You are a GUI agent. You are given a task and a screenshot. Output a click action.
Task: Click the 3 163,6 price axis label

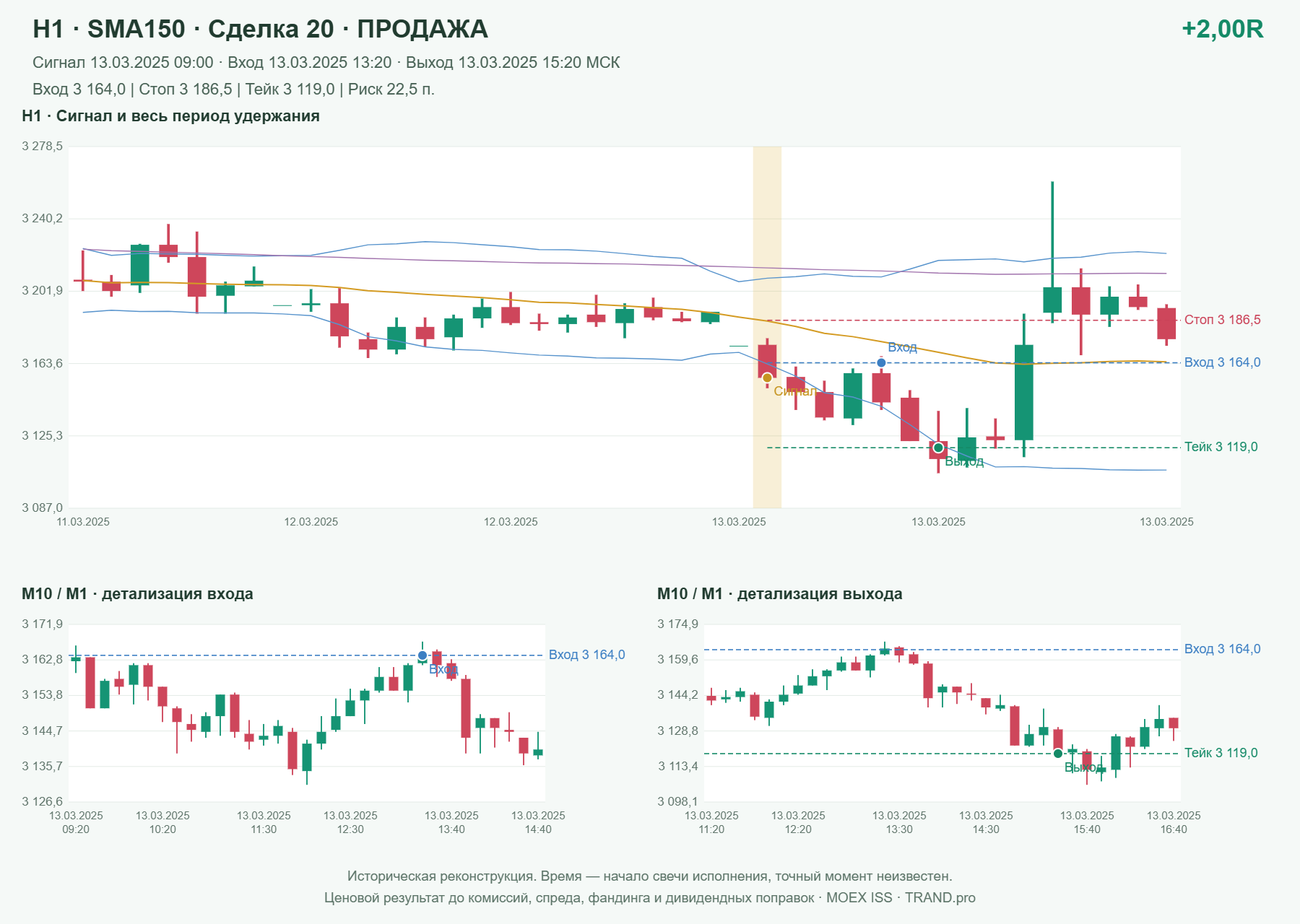[x=43, y=363]
